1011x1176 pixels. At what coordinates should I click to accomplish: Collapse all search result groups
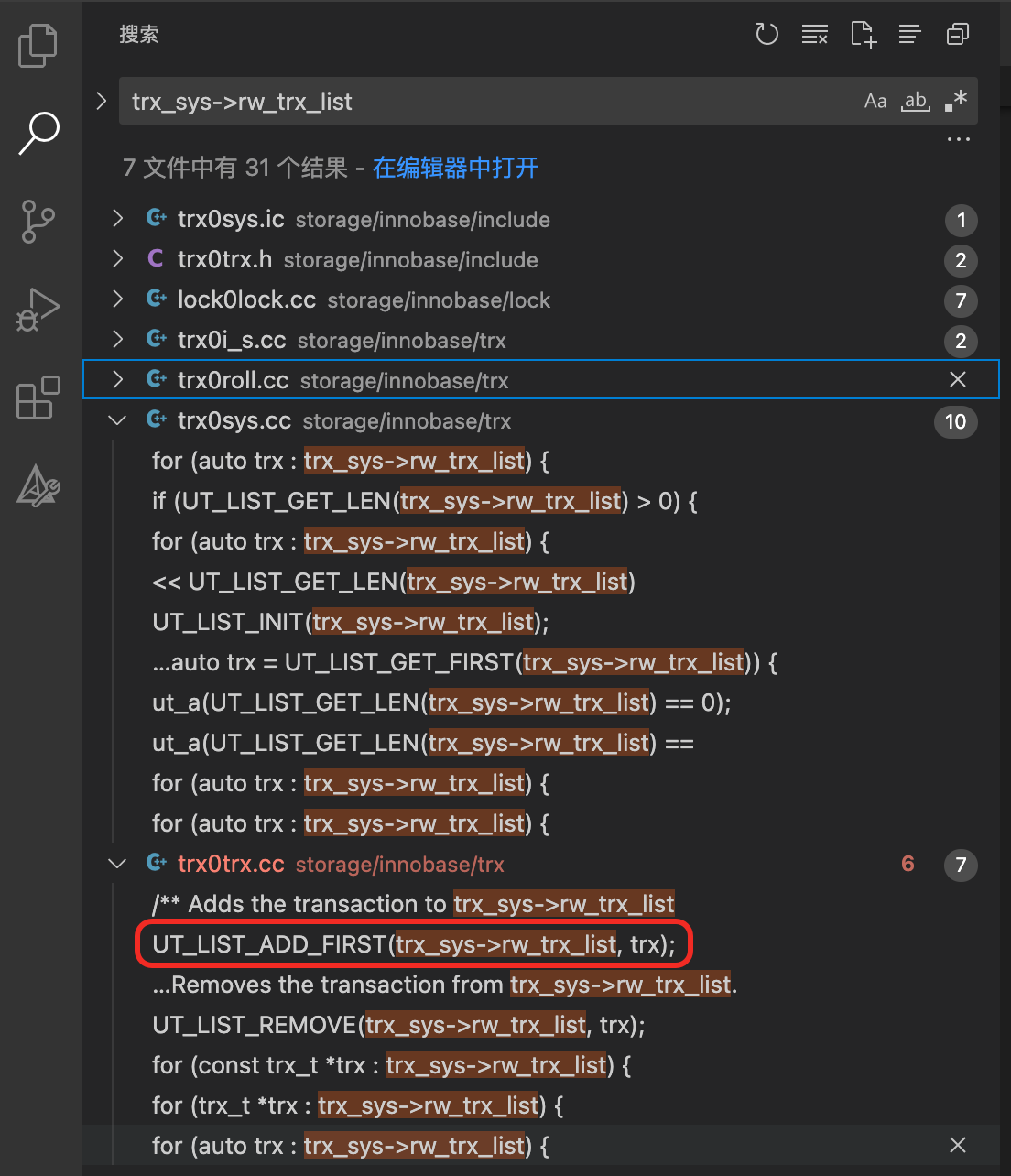point(958,35)
